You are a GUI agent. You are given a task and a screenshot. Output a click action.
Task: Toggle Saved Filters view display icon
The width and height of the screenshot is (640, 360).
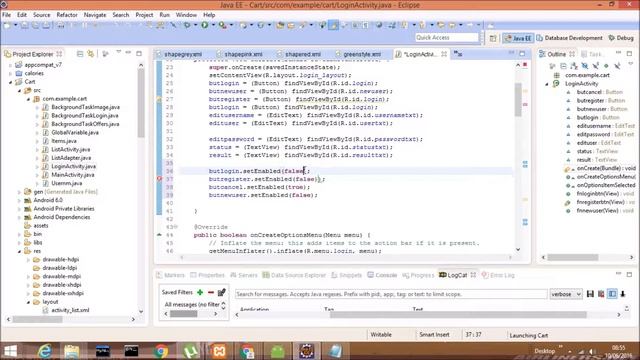[x=612, y=294]
